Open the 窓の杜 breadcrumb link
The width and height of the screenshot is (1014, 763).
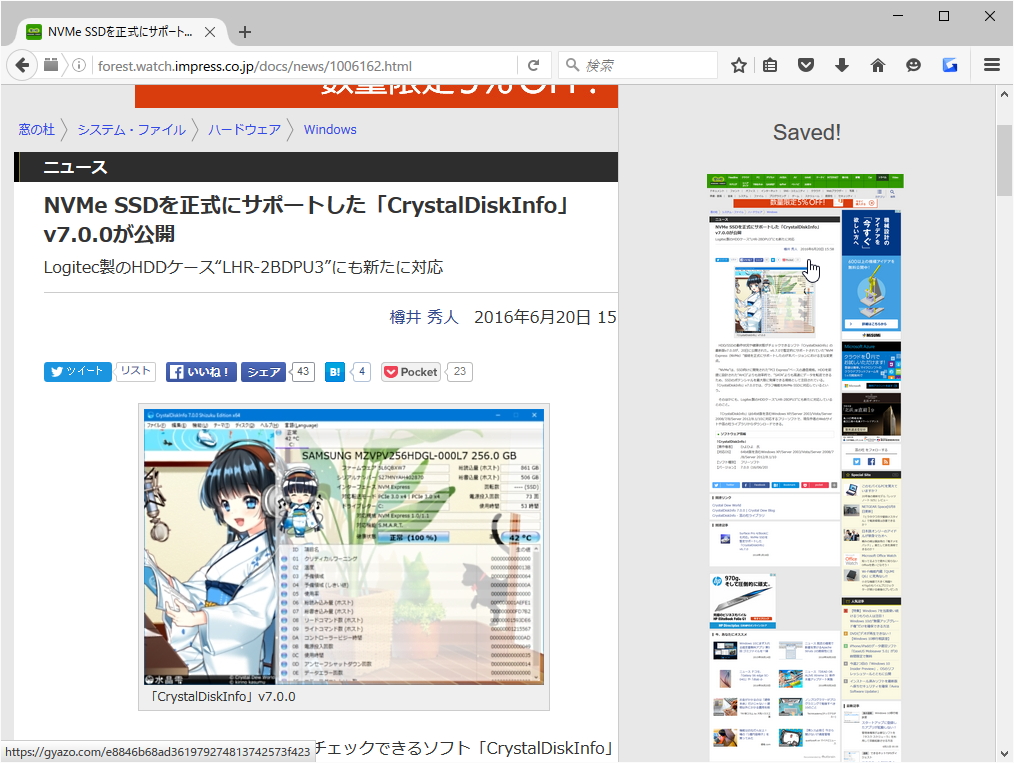click(37, 129)
